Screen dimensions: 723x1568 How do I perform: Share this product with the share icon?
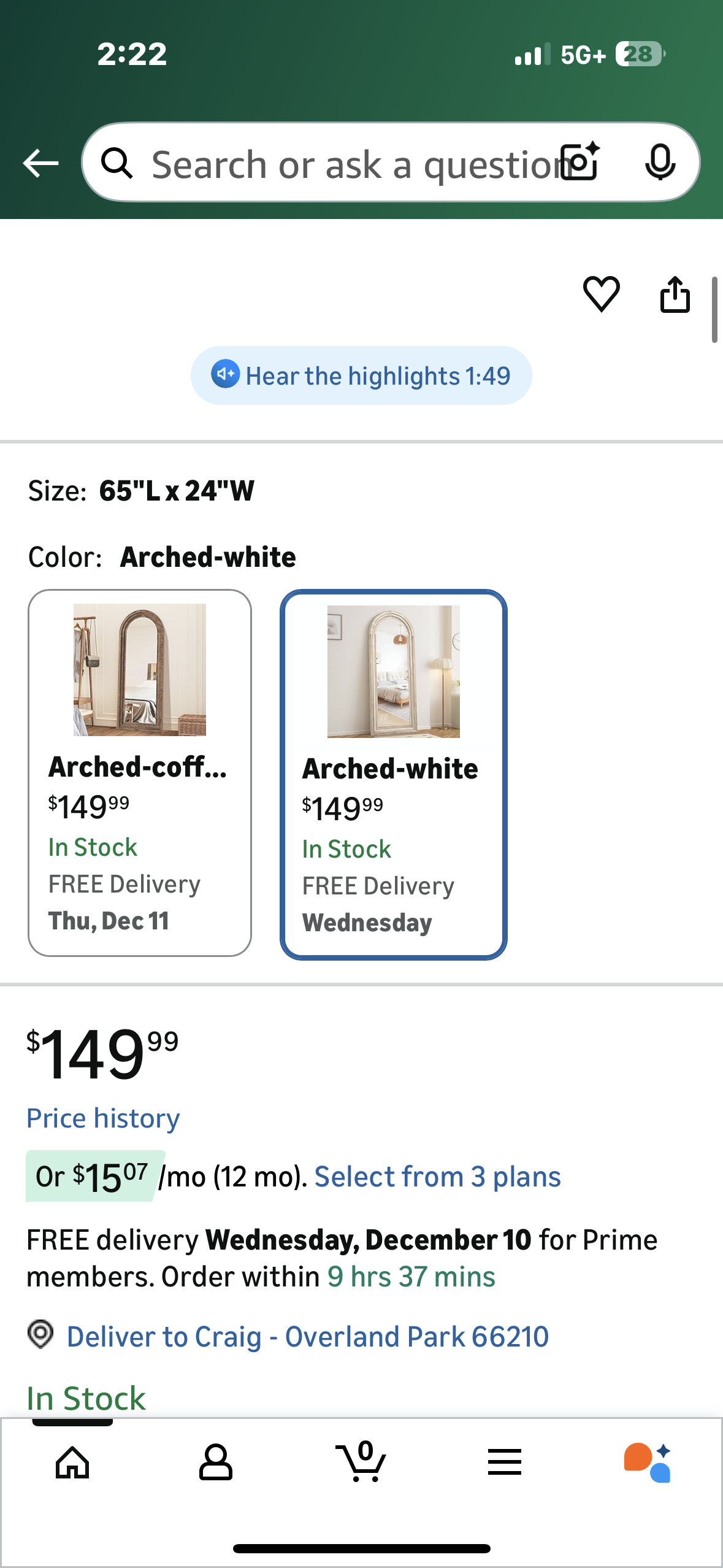tap(675, 295)
